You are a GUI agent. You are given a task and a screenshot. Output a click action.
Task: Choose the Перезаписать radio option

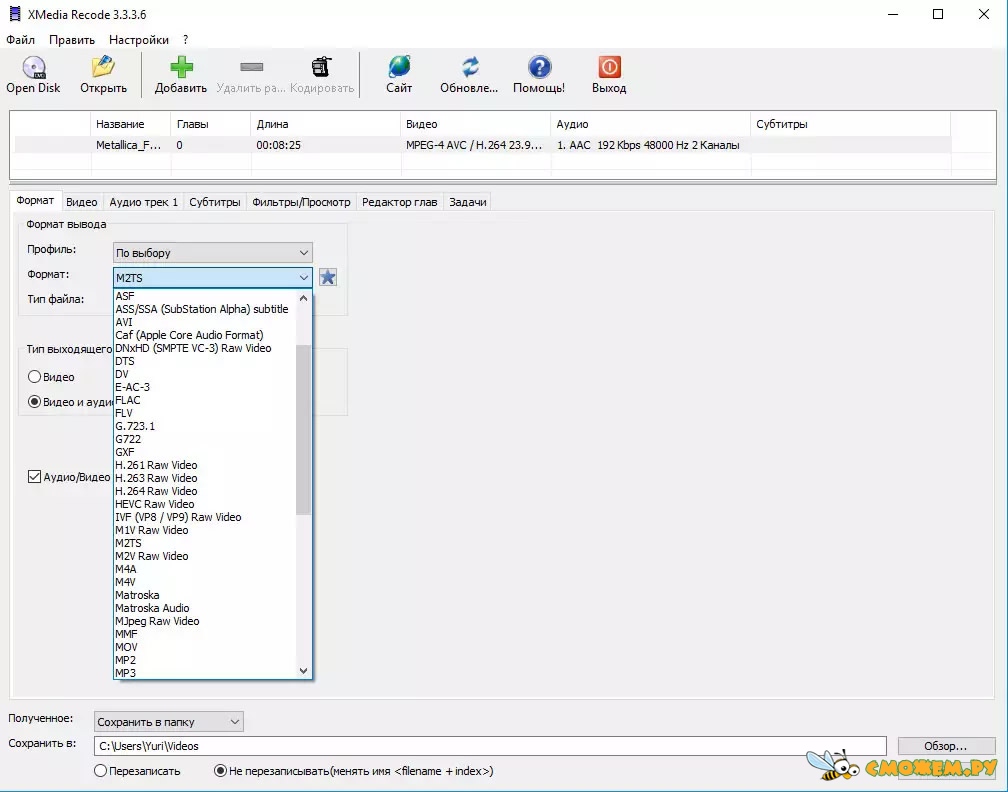click(100, 770)
